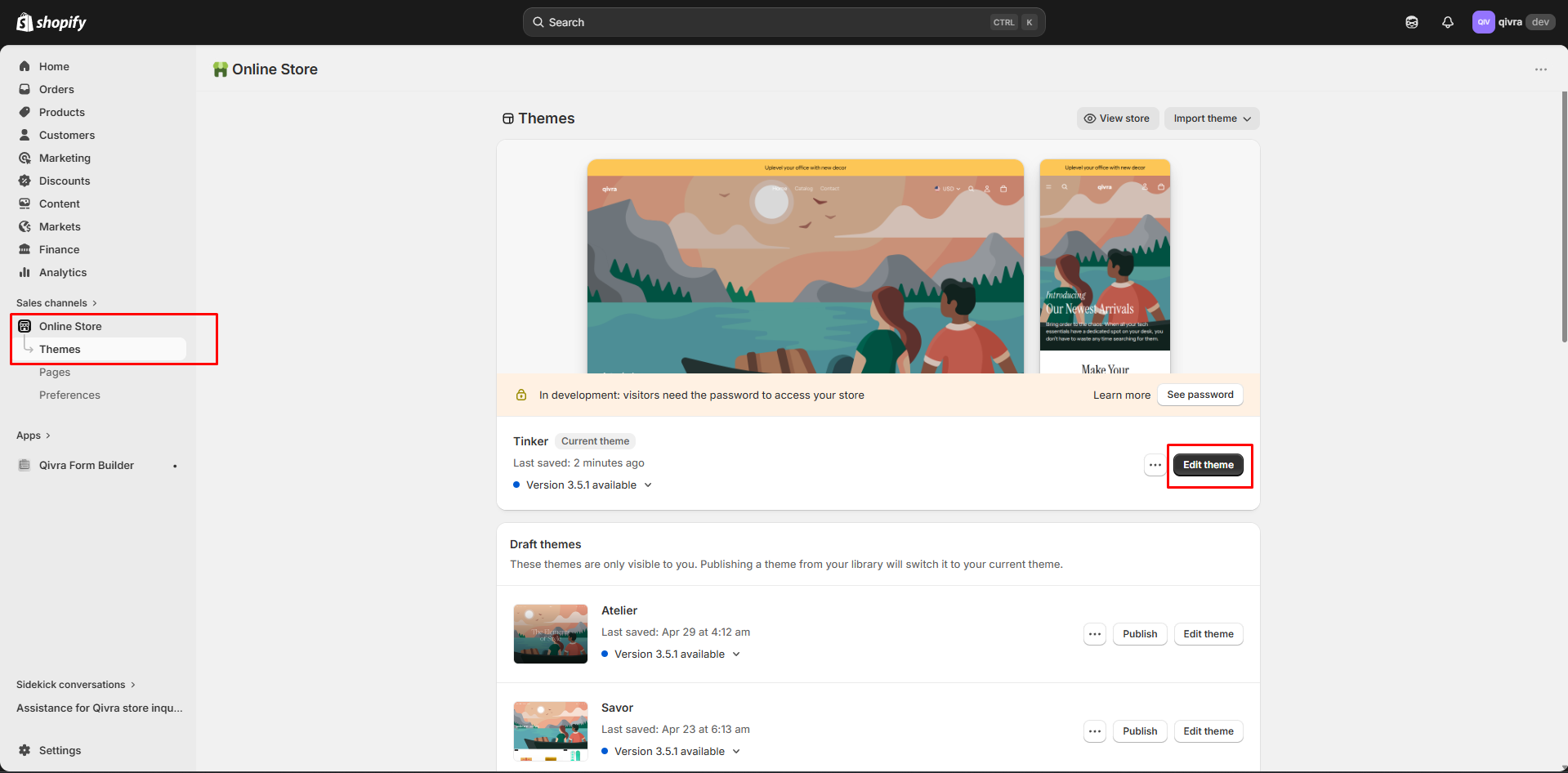Open Atelier theme more actions ellipsis
Image resolution: width=1568 pixels, height=773 pixels.
[1095, 634]
